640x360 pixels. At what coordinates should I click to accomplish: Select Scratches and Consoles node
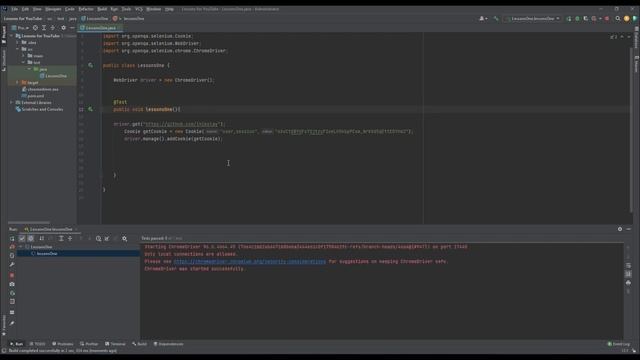40,109
